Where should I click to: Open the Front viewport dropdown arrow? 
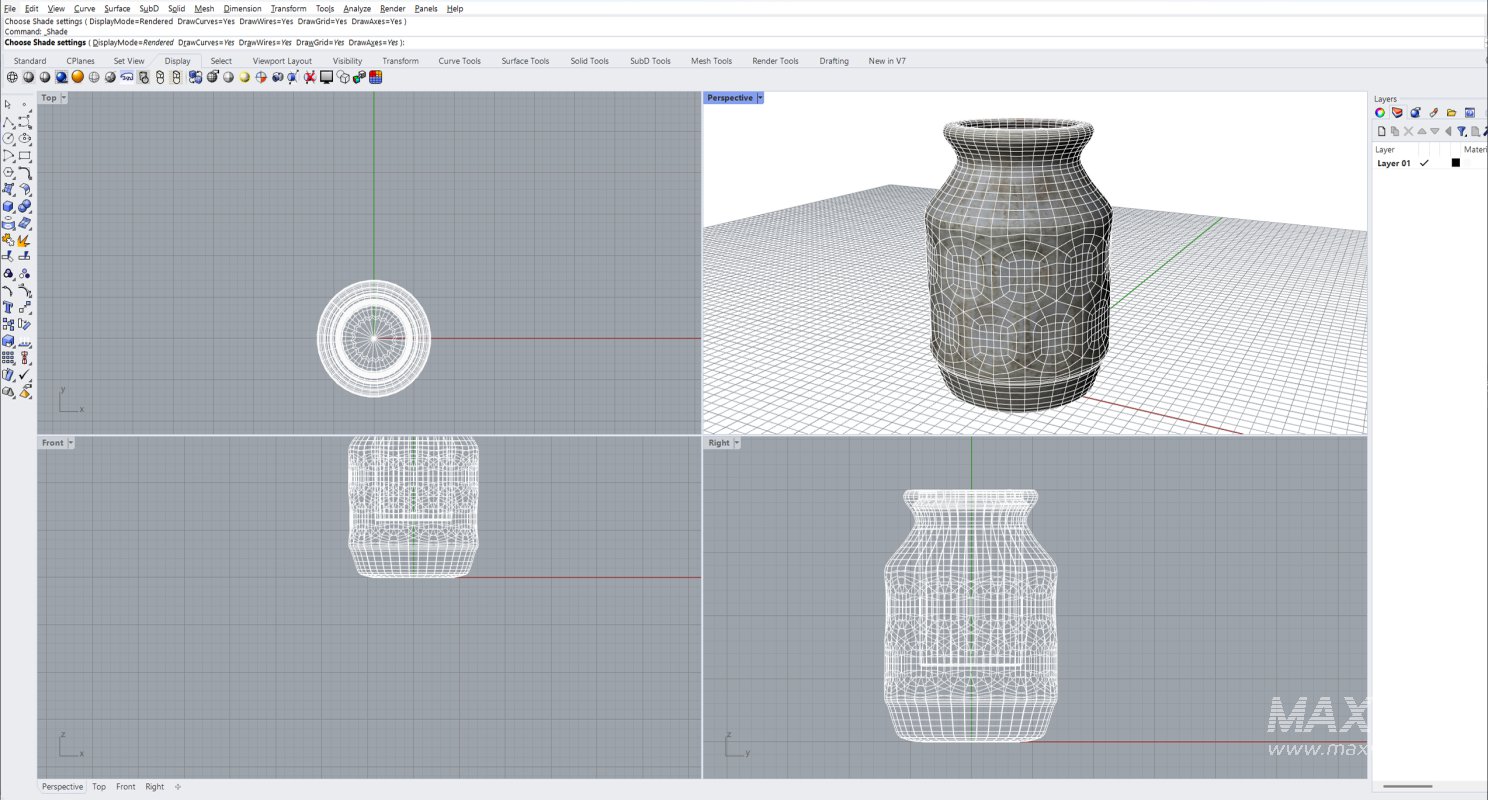coord(70,442)
